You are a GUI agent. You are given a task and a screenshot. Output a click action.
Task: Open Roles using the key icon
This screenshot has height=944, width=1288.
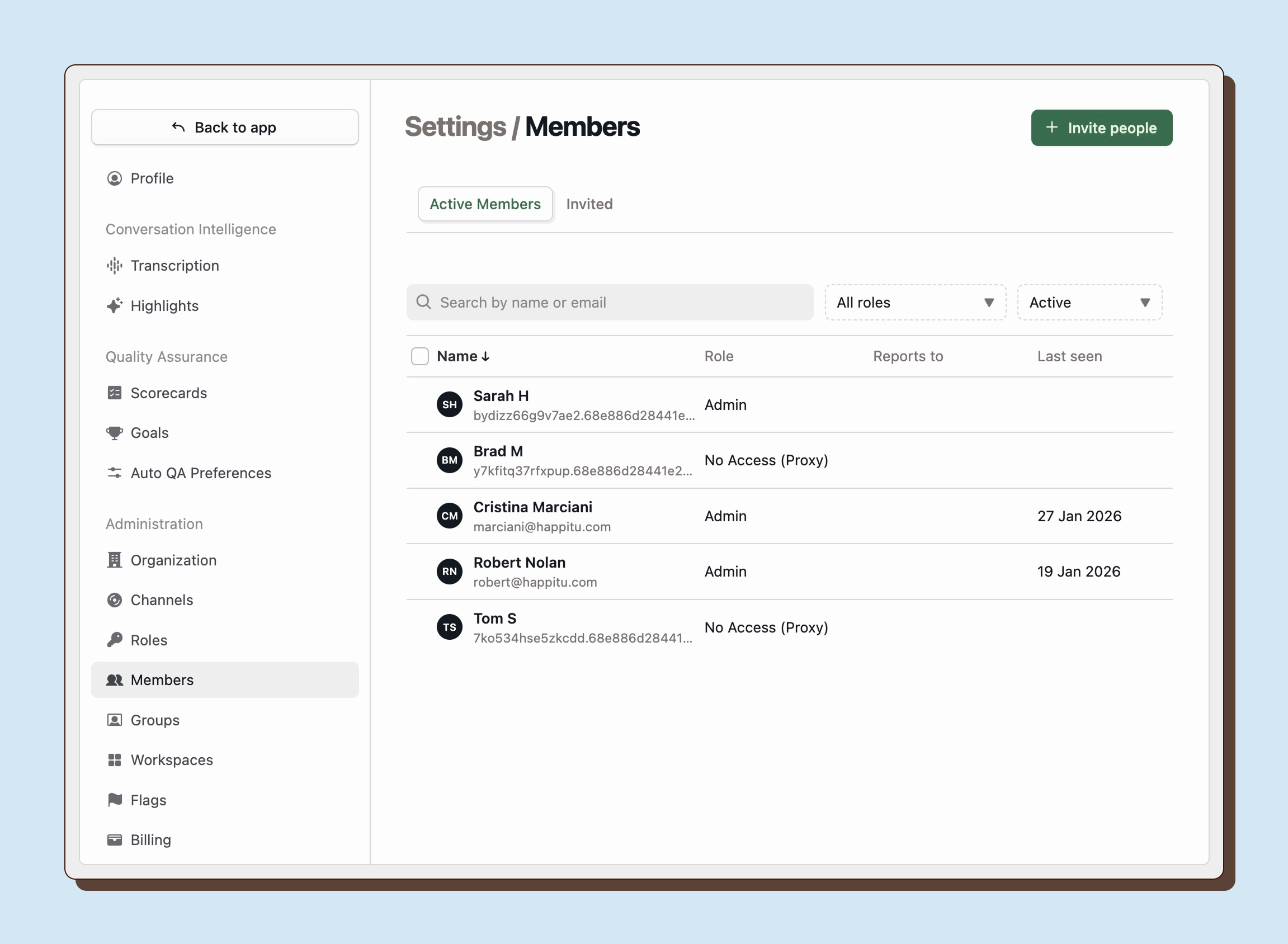(x=114, y=639)
